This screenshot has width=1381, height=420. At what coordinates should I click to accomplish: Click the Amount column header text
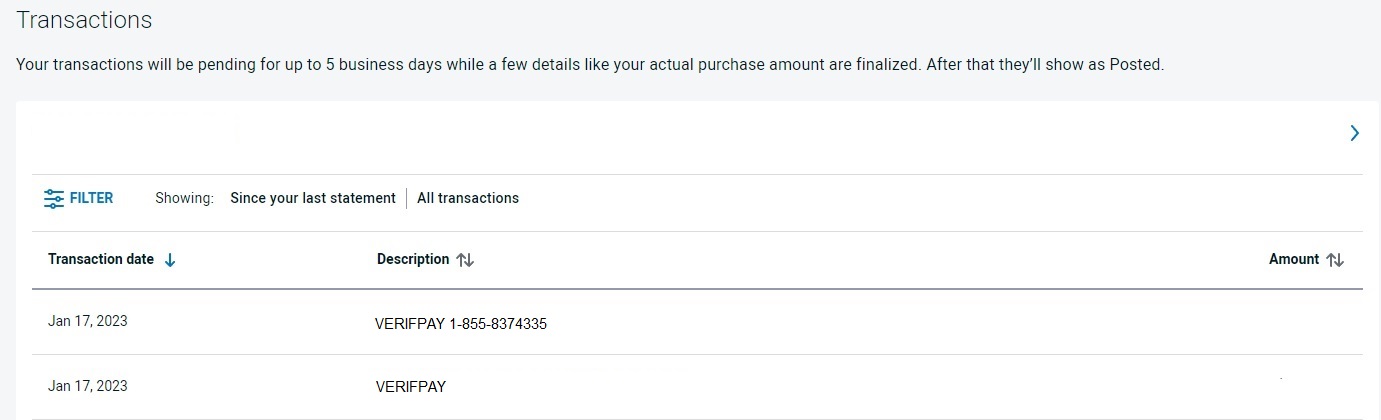coord(1294,259)
